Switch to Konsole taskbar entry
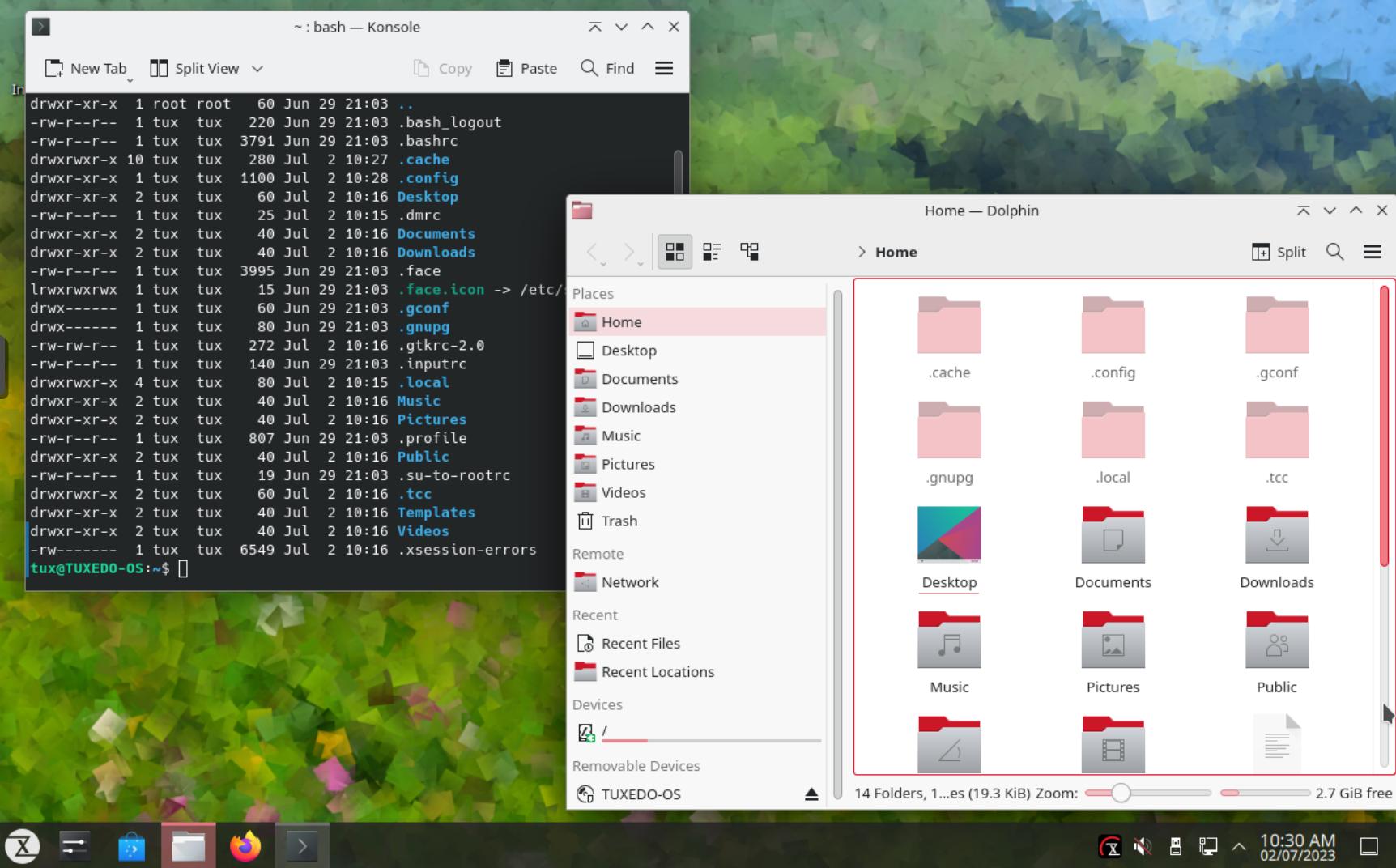Image resolution: width=1396 pixels, height=868 pixels. (x=302, y=846)
